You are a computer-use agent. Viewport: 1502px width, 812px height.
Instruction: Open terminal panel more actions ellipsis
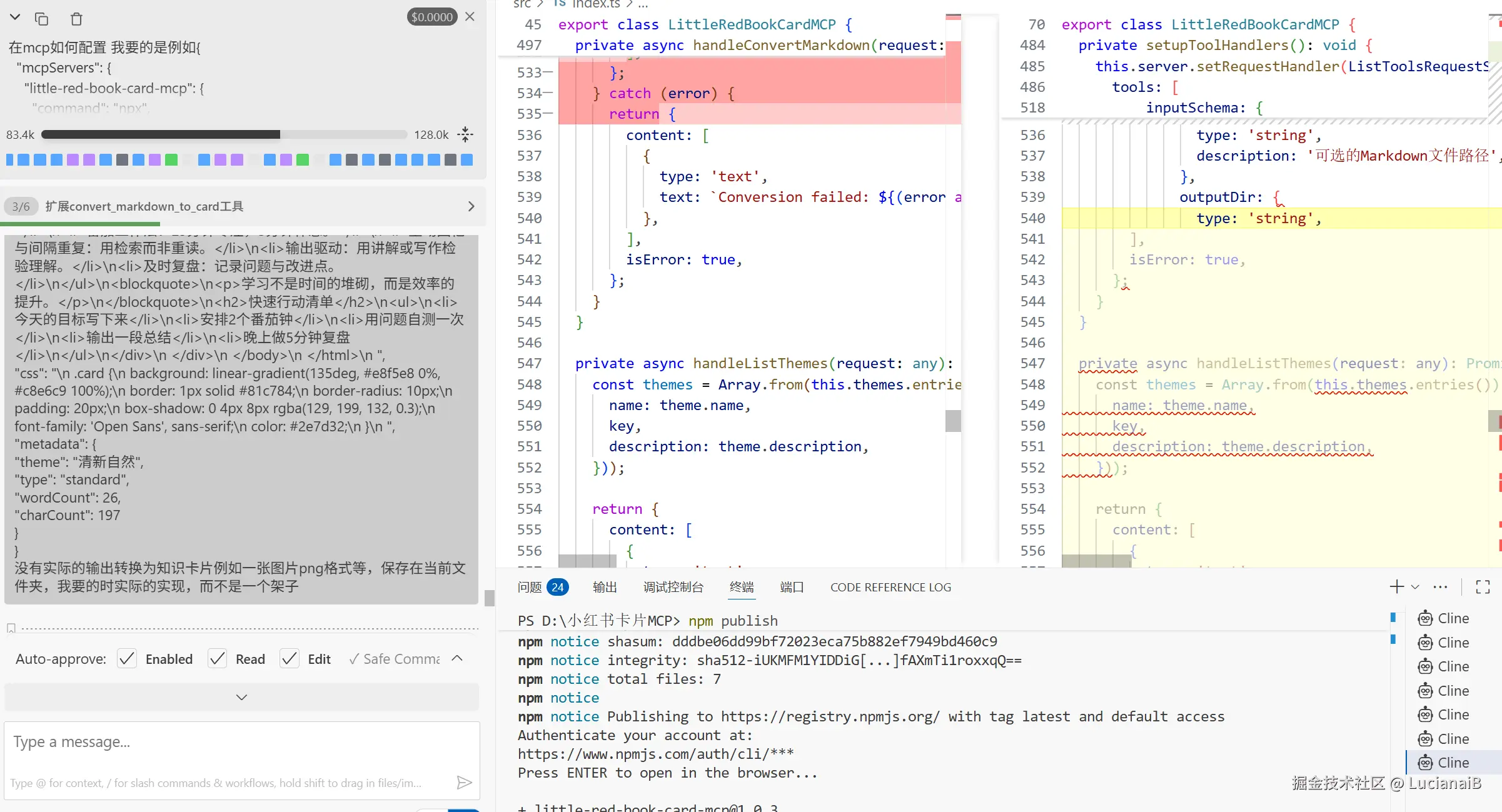coord(1441,586)
